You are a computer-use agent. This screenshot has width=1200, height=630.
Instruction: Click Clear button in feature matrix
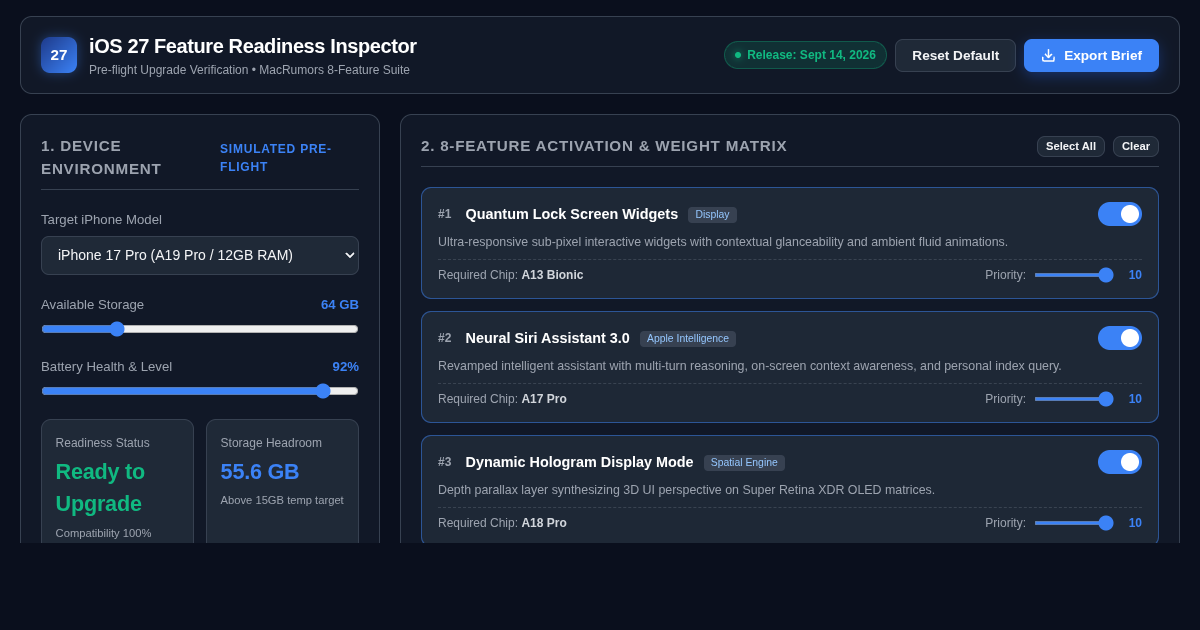(1136, 146)
